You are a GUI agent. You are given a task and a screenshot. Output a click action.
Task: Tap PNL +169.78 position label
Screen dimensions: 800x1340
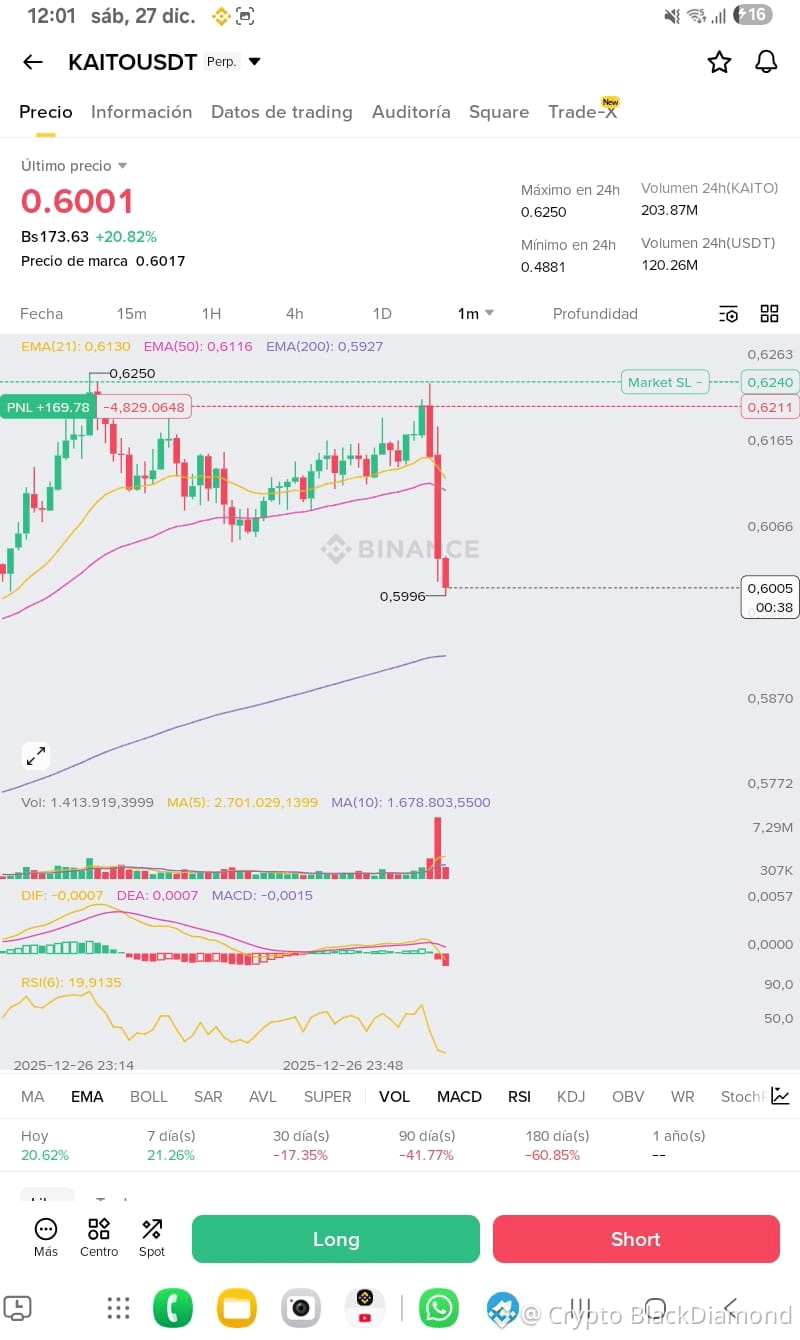(x=48, y=407)
